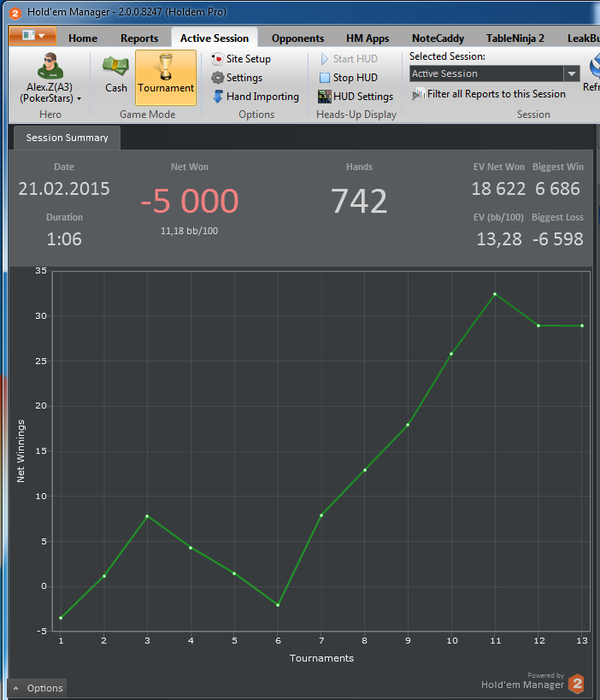Click the date 21.02.2015

click(64, 189)
